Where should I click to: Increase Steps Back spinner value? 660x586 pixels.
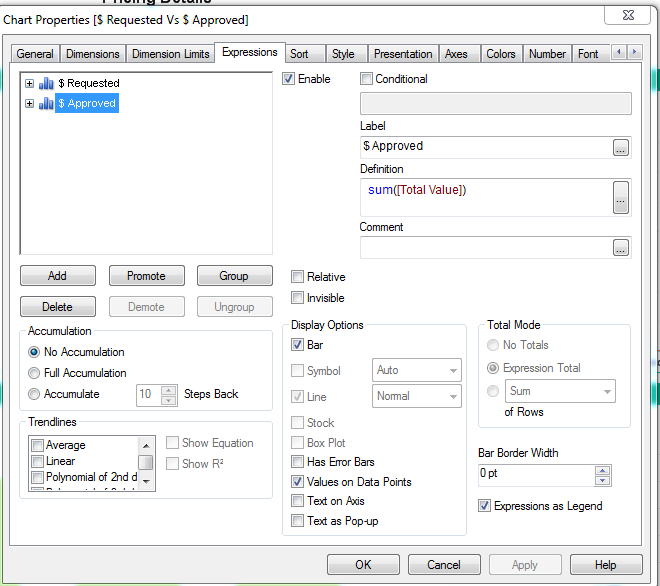pos(169,390)
